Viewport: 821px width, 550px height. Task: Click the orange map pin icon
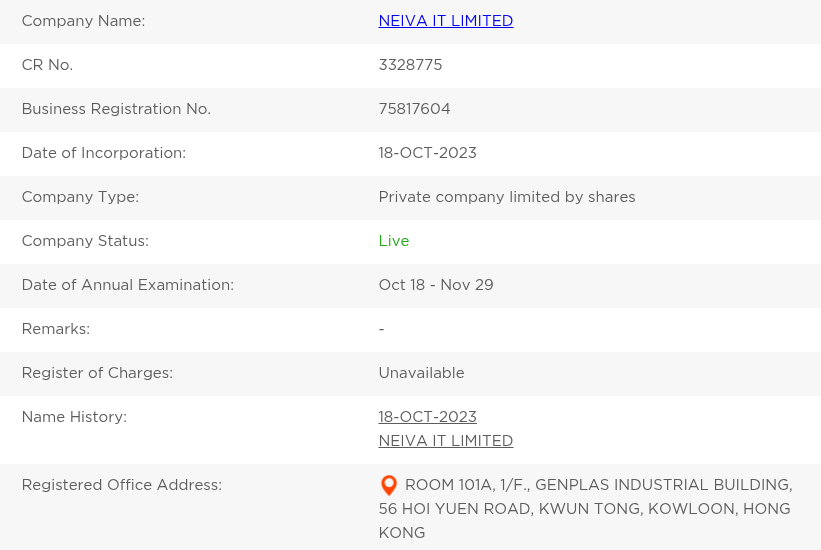389,486
